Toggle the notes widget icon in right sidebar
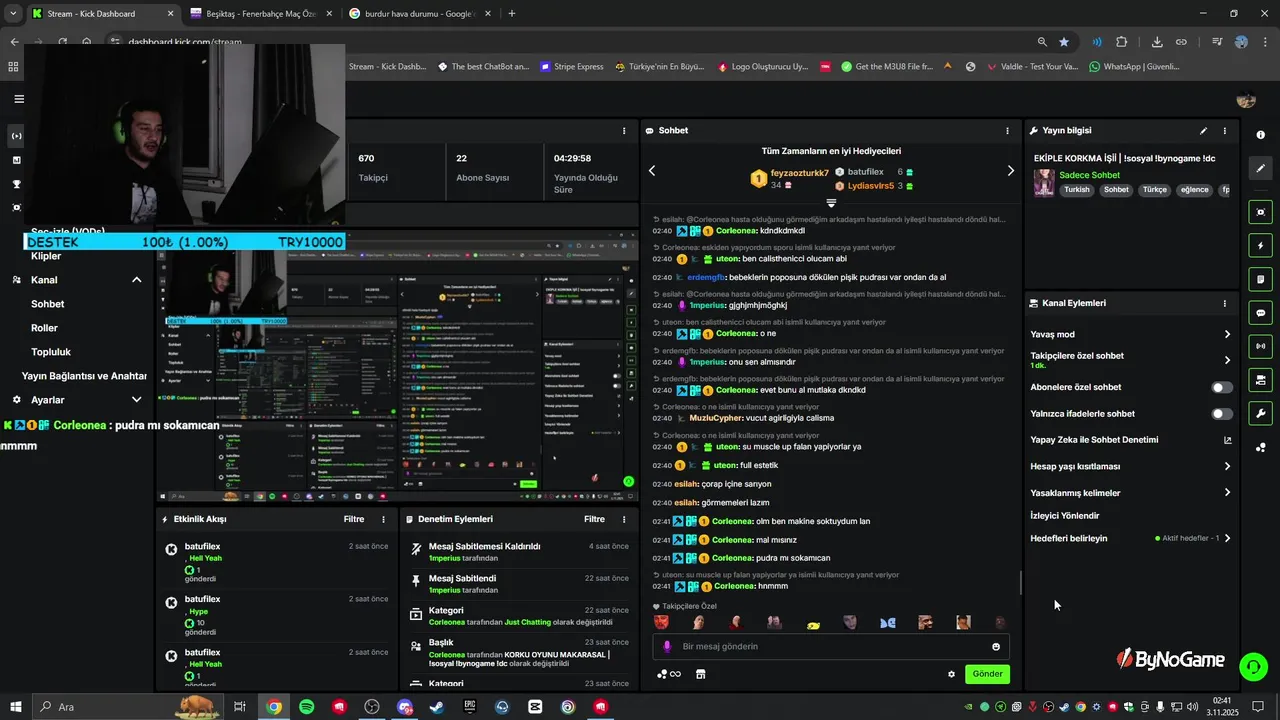The image size is (1280, 720). pyautogui.click(x=1260, y=279)
